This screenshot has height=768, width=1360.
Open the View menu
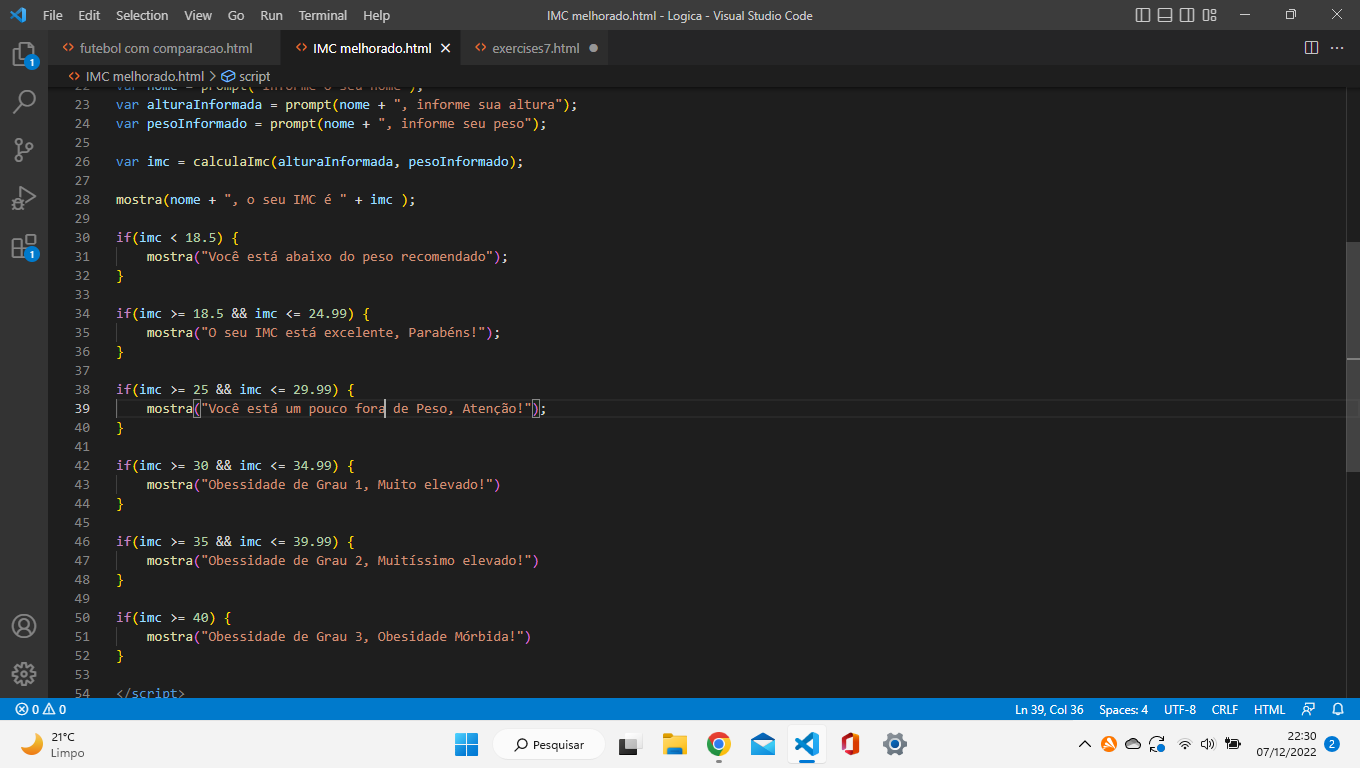tap(198, 15)
